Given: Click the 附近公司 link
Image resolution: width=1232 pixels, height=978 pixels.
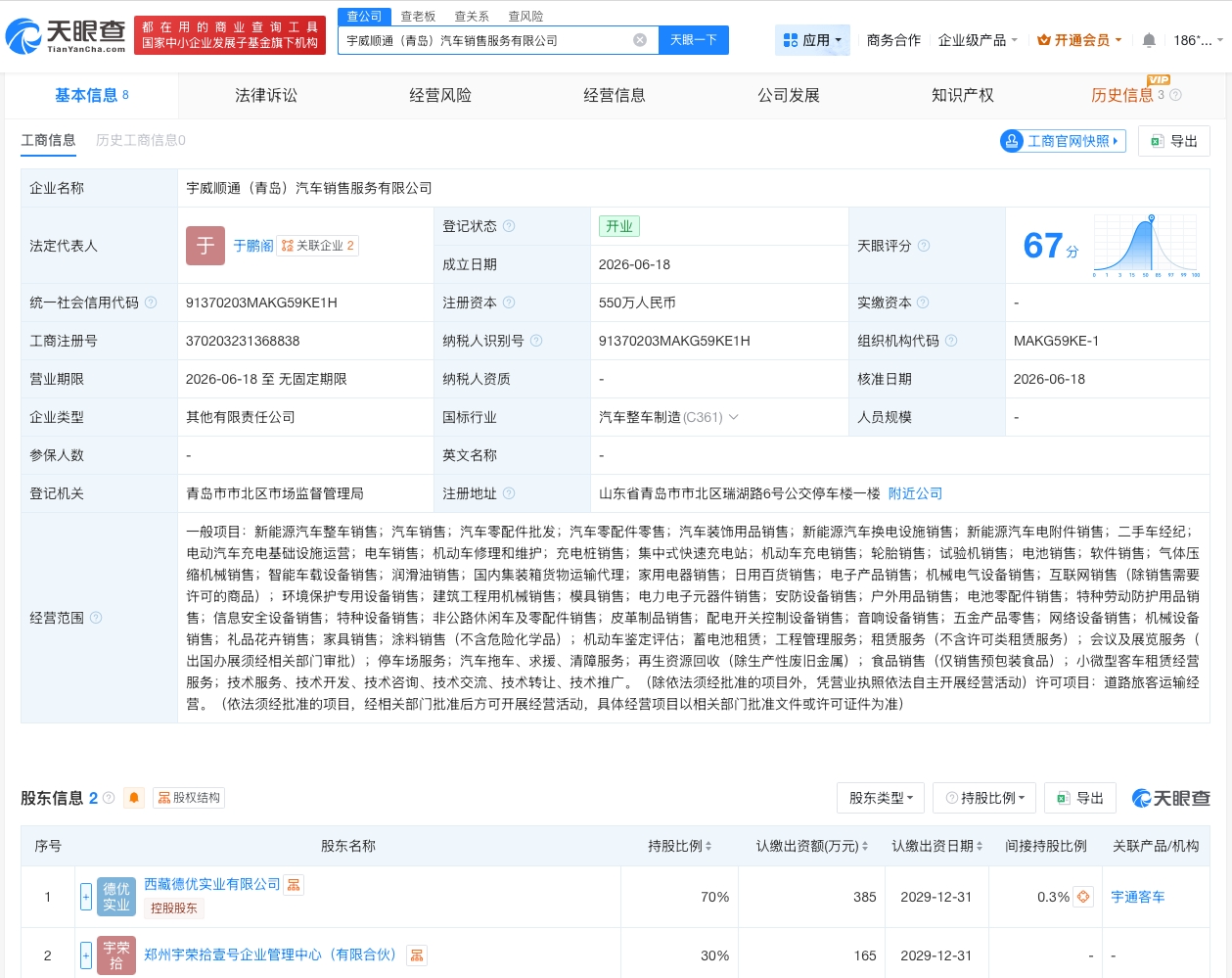Looking at the screenshot, I should tap(915, 493).
